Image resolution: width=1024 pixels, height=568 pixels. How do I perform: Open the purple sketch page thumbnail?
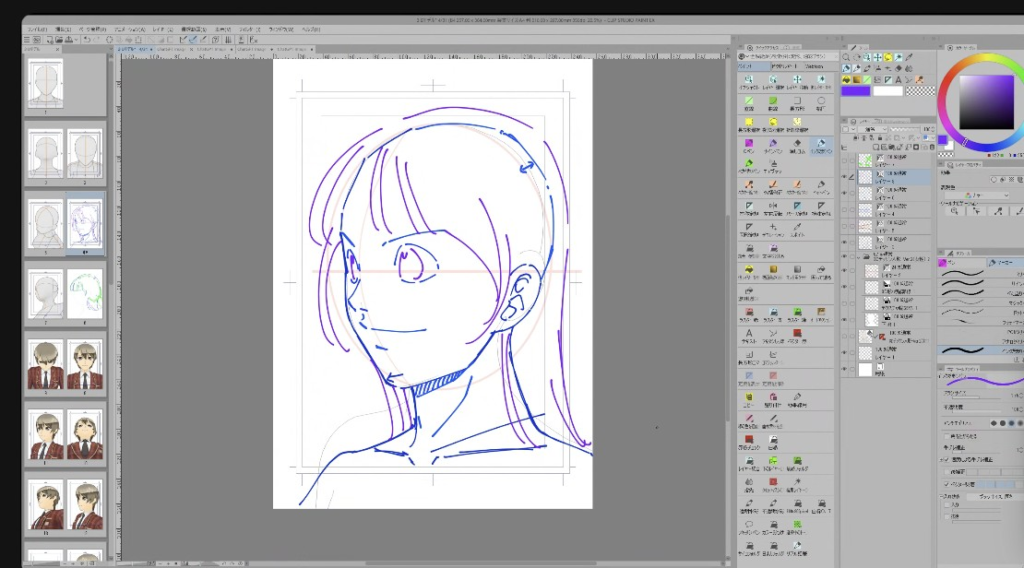click(85, 223)
